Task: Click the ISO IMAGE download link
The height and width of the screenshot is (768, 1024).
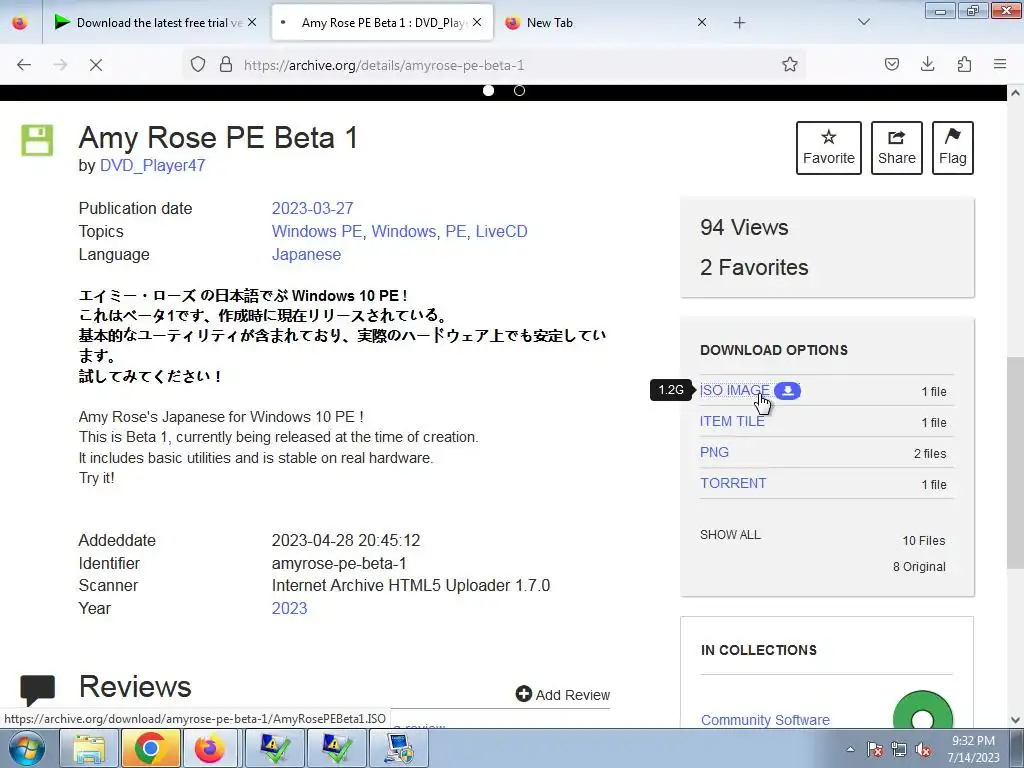Action: [734, 391]
